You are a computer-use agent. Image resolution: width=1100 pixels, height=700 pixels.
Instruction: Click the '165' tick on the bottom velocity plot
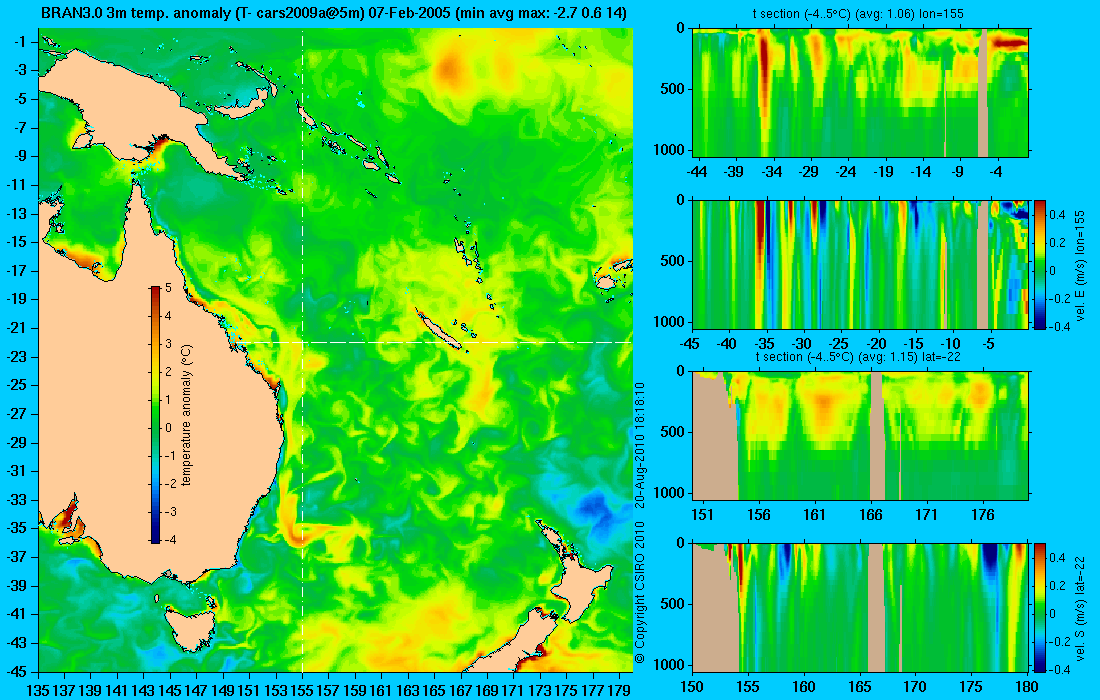pyautogui.click(x=859, y=686)
